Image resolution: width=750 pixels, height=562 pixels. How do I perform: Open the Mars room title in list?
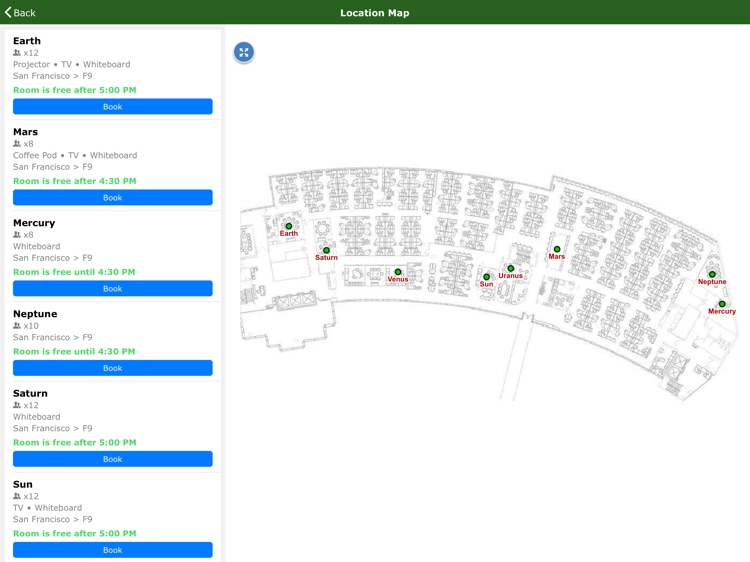click(x=25, y=132)
